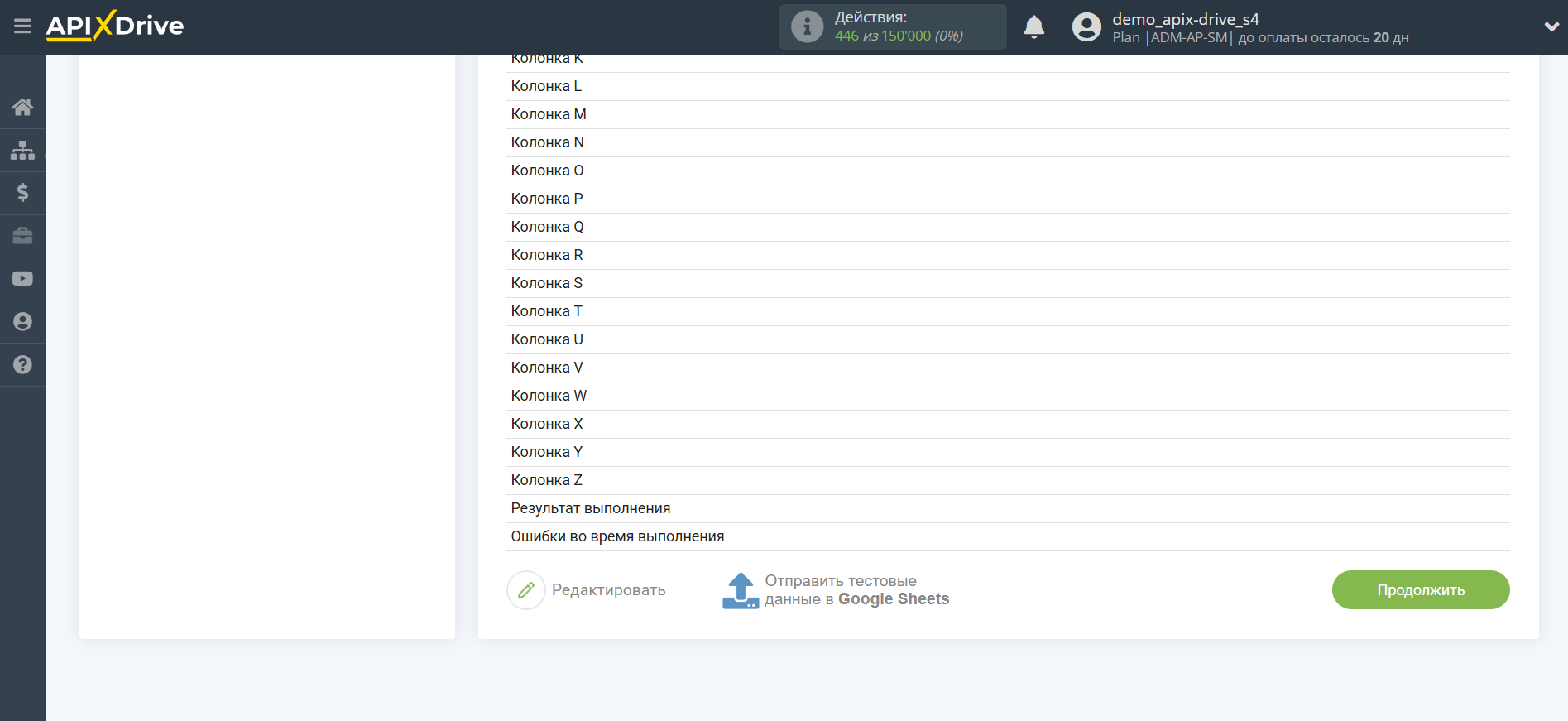Open YouTube video tutorials icon
Viewport: 1568px width, 721px height.
coord(22,279)
